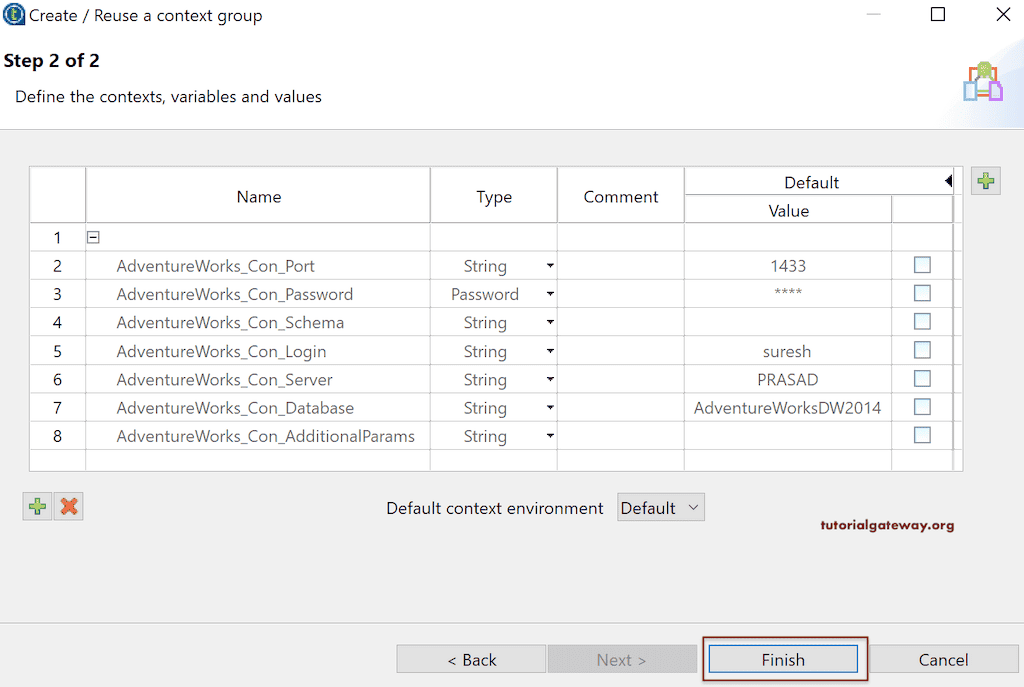Viewport: 1024px width, 687px height.
Task: Cancel the context group wizard
Action: 943,660
